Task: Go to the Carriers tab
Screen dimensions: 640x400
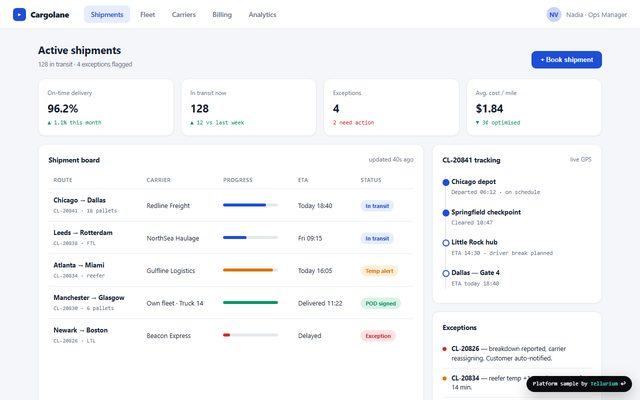Action: 184,15
